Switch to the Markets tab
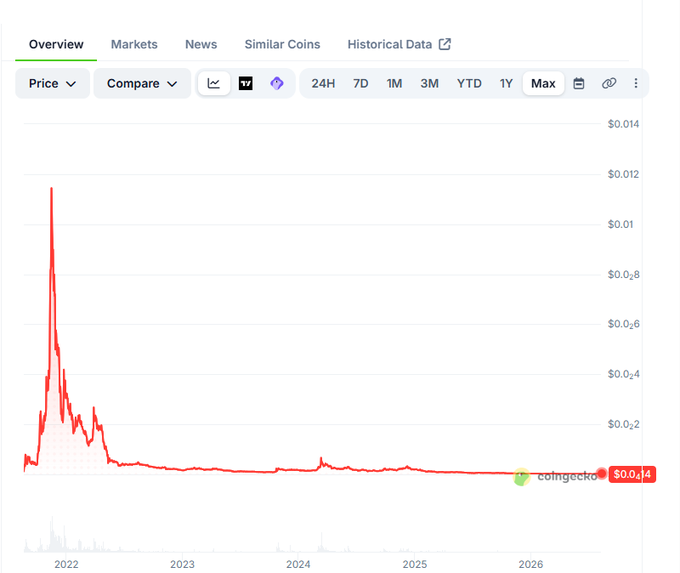680x573 pixels. pyautogui.click(x=134, y=44)
